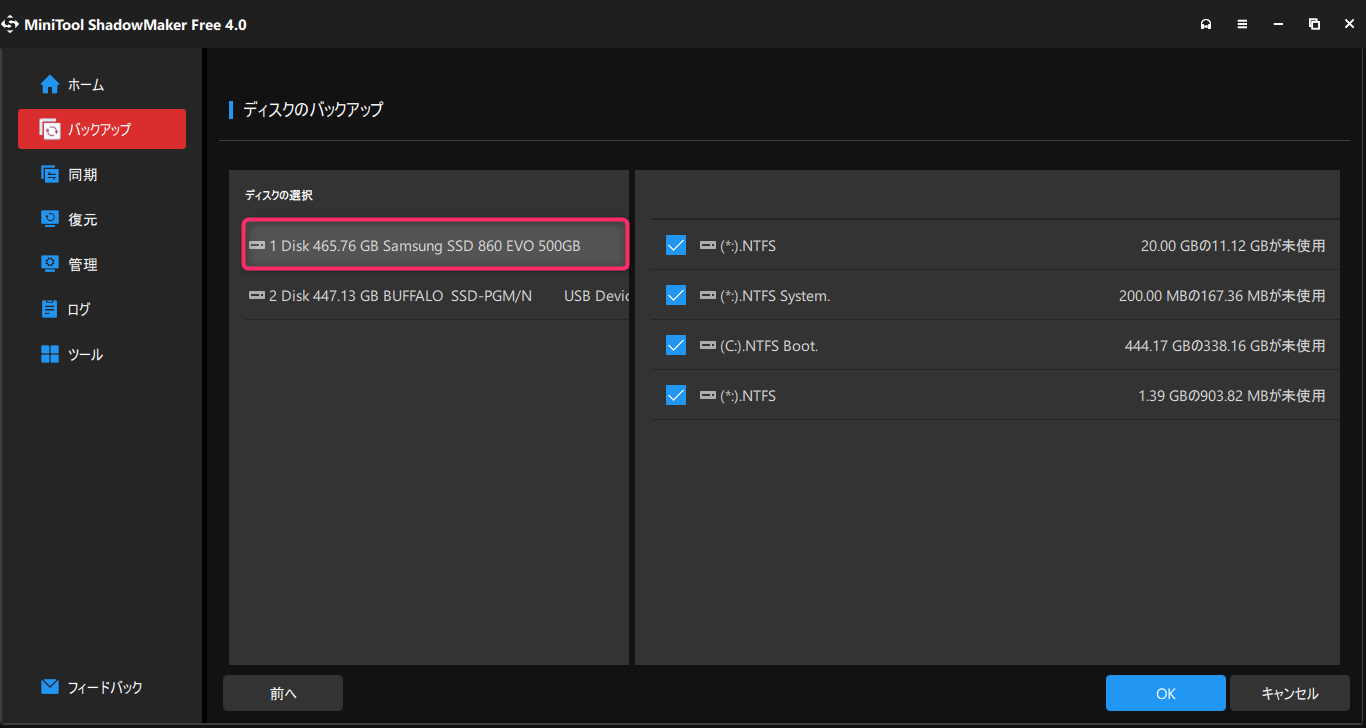
Task: Open support via headset icon in title bar
Action: coord(1206,24)
